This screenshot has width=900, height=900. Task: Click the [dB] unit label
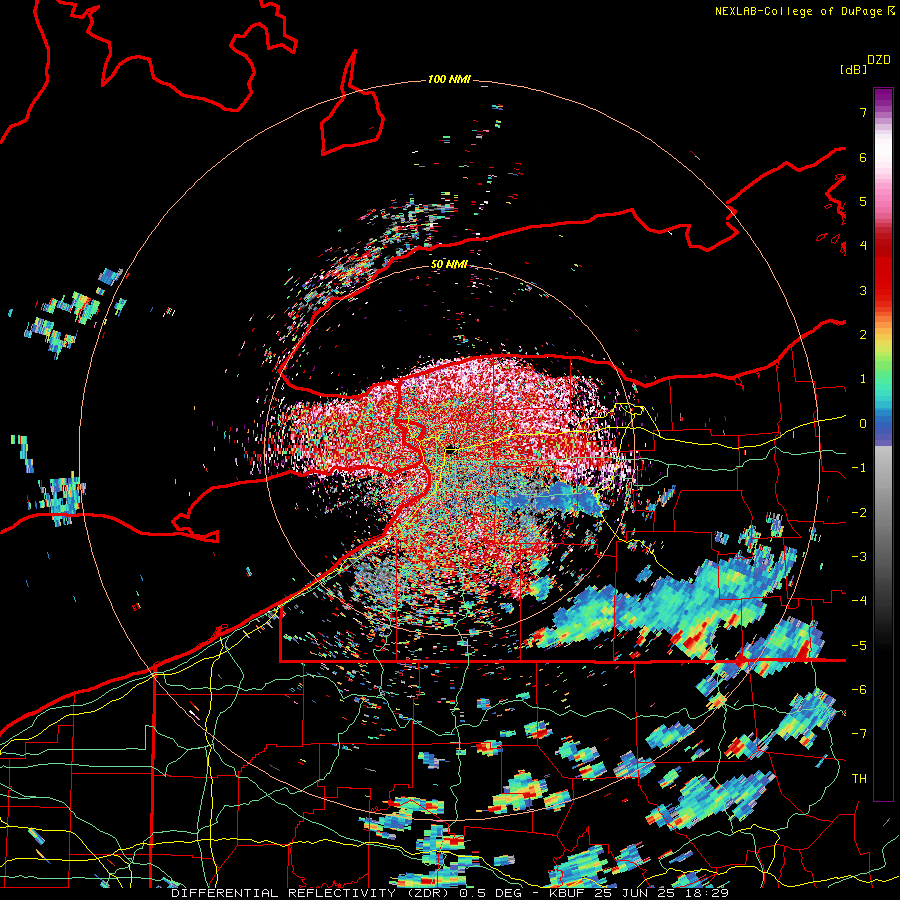click(853, 69)
